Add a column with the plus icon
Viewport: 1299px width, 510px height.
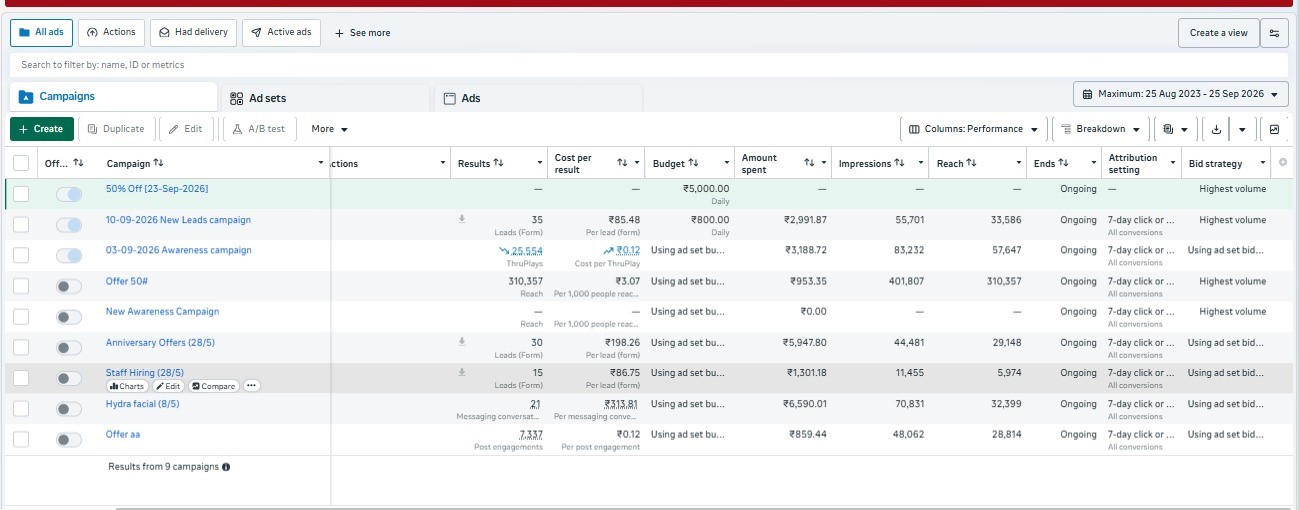tap(1283, 163)
